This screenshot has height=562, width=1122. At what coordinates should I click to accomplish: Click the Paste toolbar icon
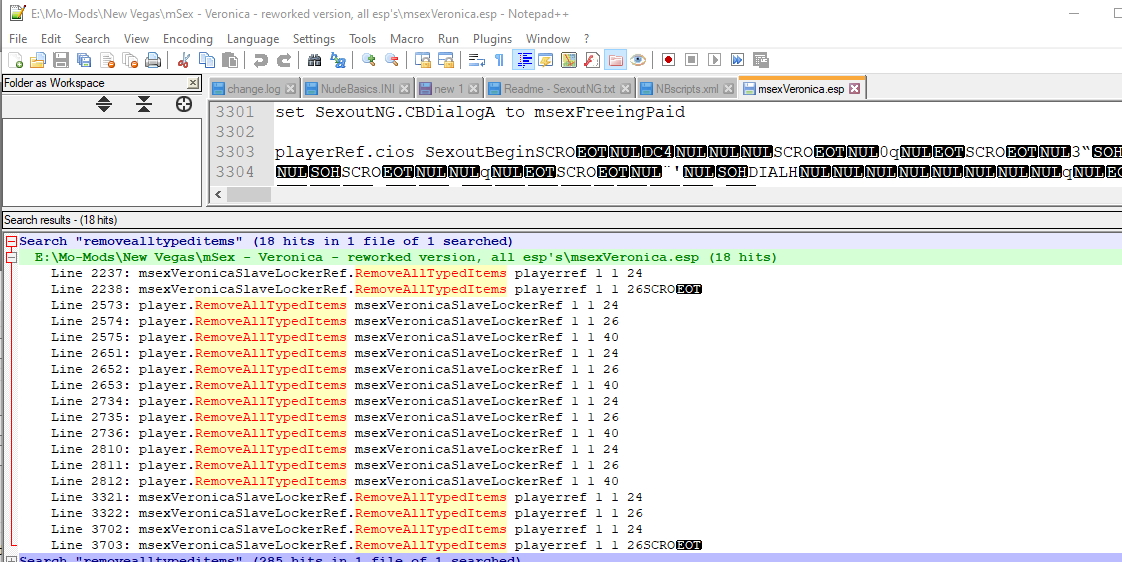pos(229,60)
